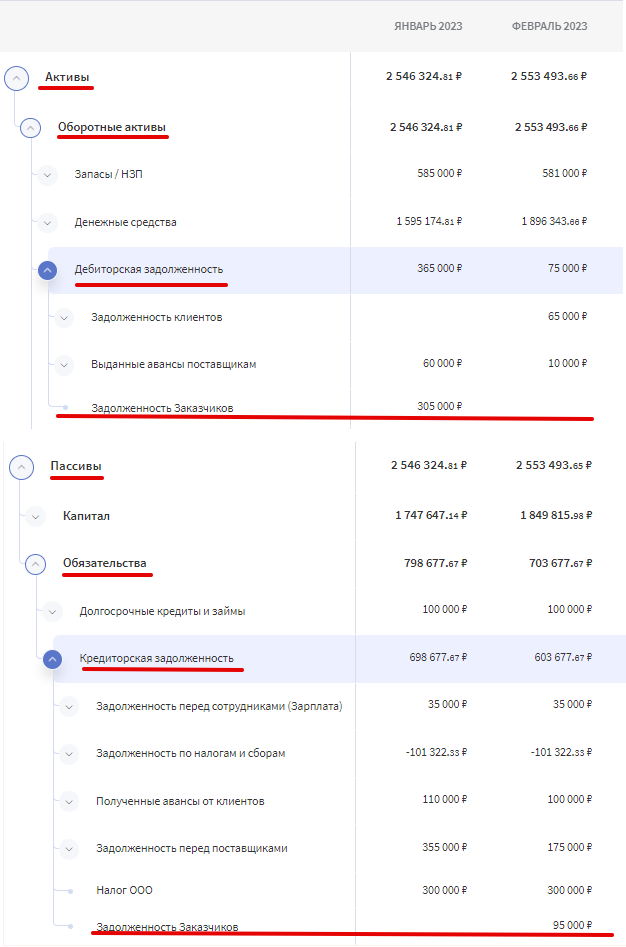This screenshot has height=947, width=626.
Task: Collapse the Оборотные активы group
Action: tap(30, 128)
